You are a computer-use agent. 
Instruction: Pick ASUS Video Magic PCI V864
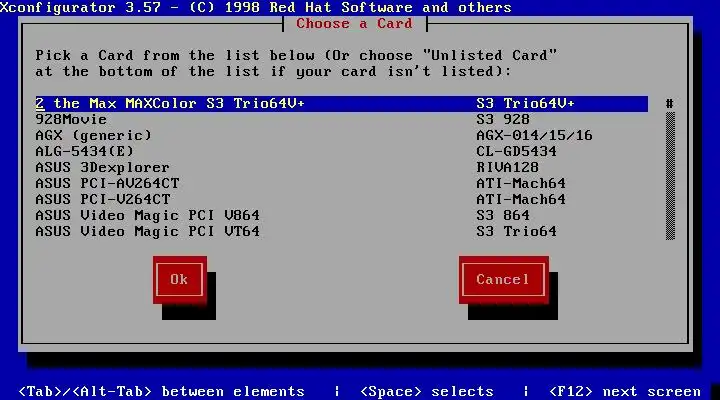pyautogui.click(x=342, y=216)
